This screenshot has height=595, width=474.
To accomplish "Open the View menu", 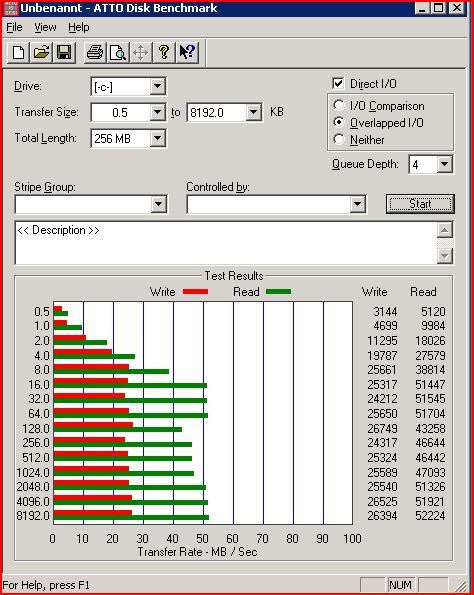I will click(x=45, y=27).
